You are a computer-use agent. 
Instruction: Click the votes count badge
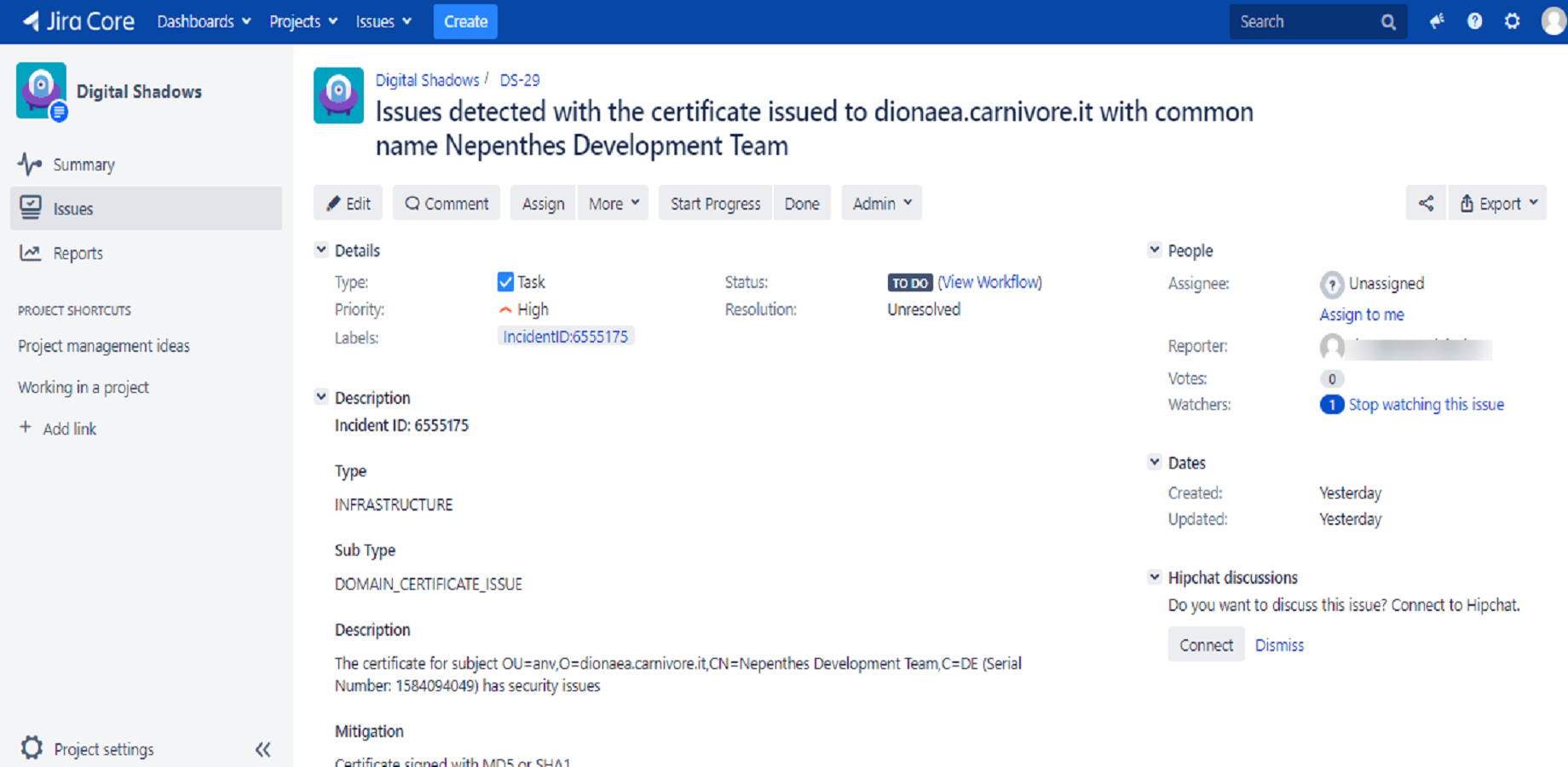(1331, 379)
